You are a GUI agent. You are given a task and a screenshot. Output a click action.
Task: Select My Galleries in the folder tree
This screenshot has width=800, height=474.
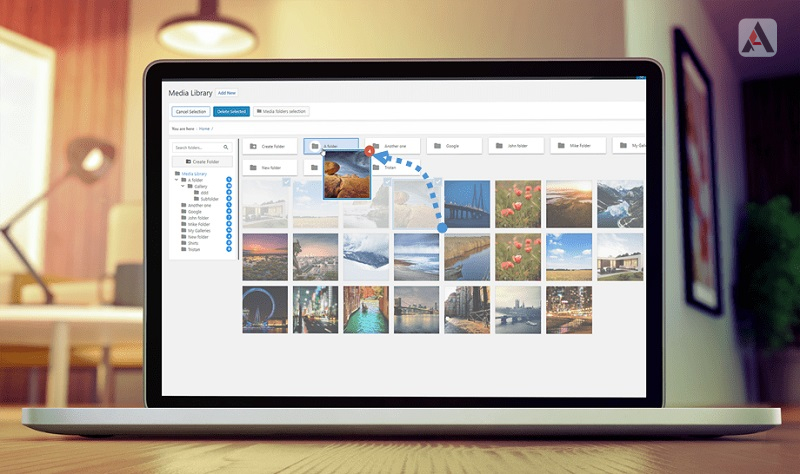(x=200, y=230)
